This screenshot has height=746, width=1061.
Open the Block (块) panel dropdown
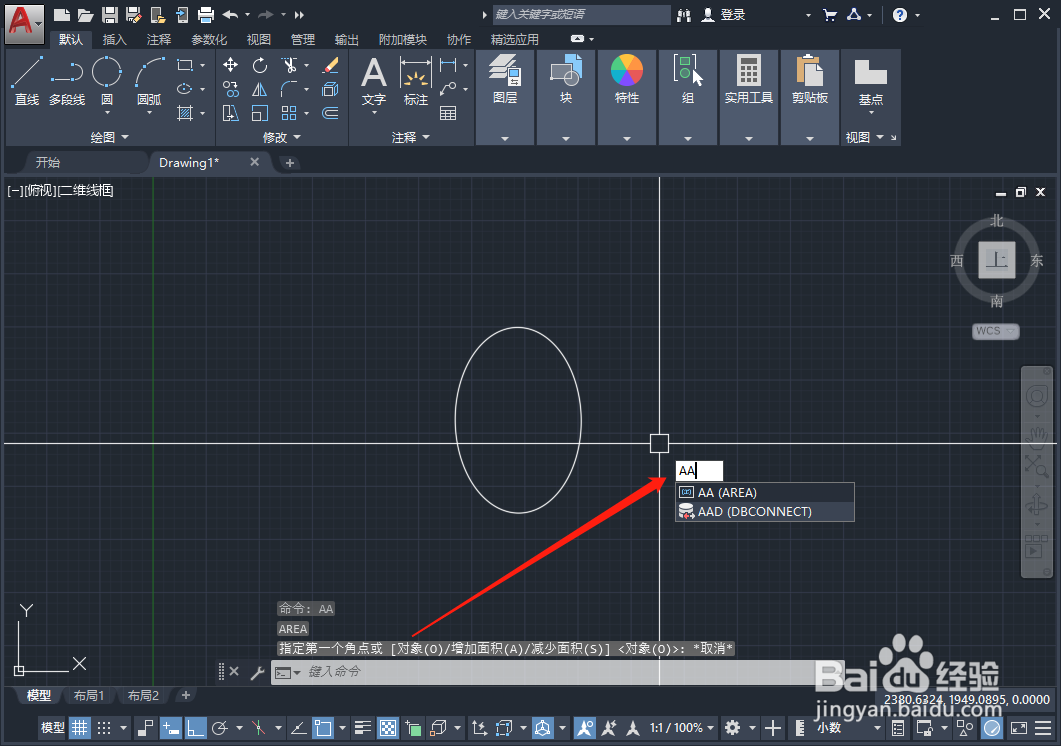[x=566, y=139]
